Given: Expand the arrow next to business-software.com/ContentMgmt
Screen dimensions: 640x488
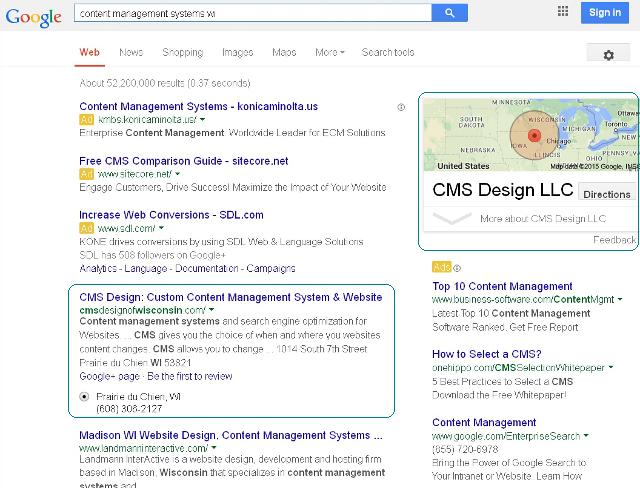Looking at the screenshot, I should pyautogui.click(x=620, y=299).
